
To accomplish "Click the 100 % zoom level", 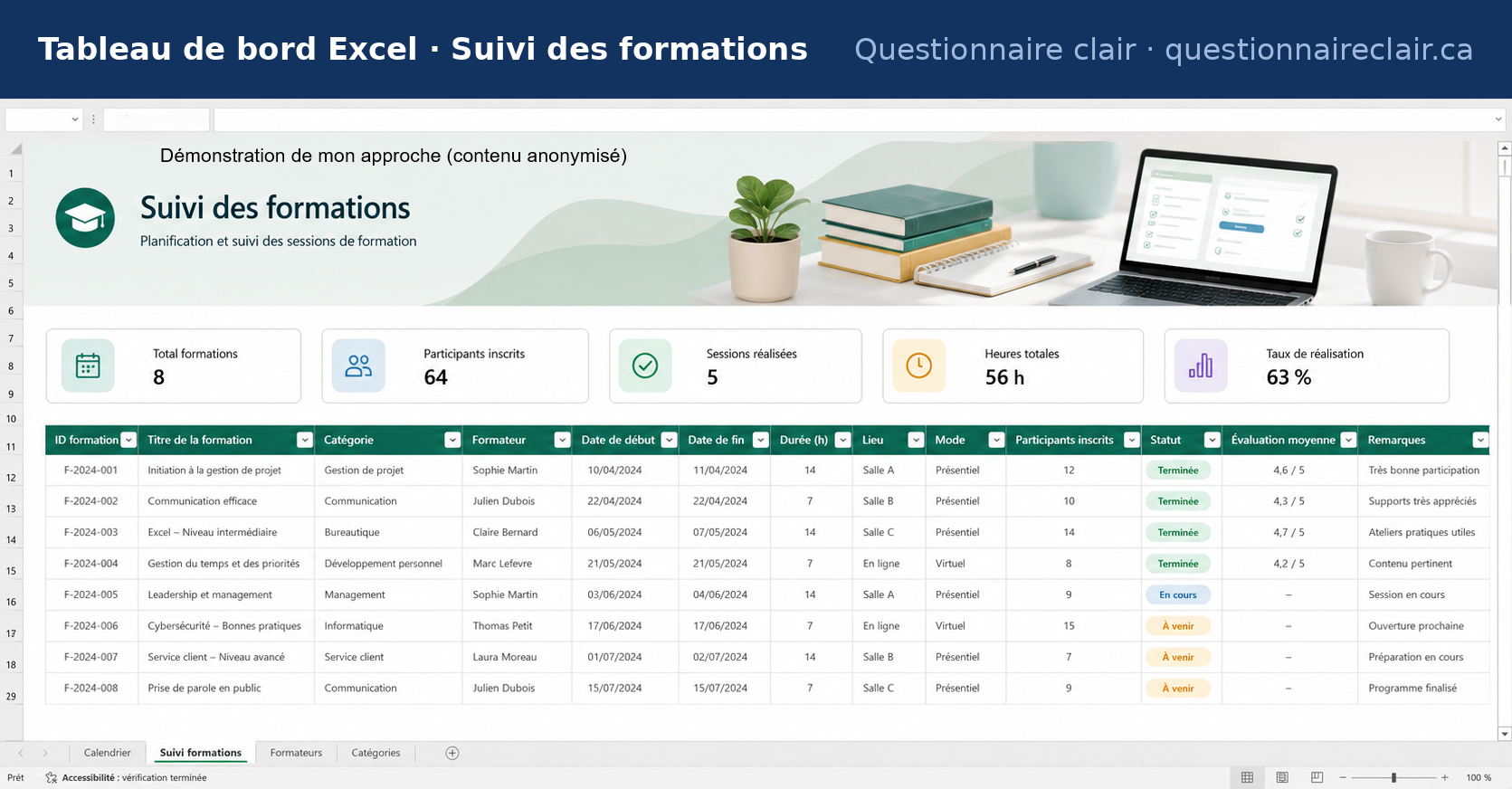I will (x=1479, y=777).
